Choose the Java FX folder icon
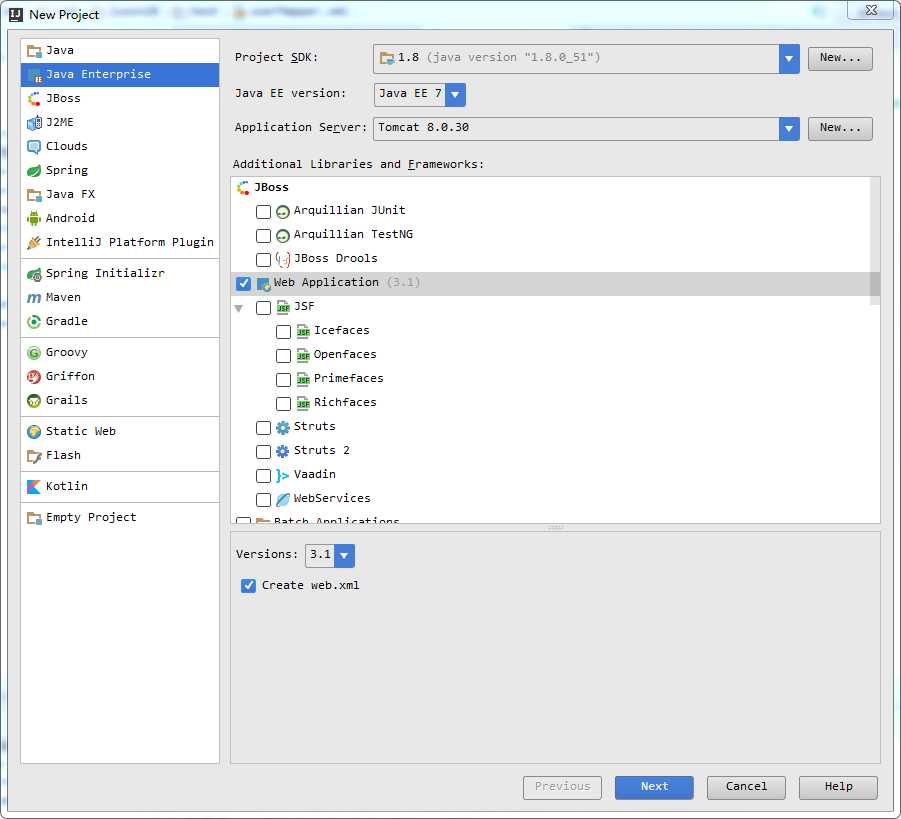Image resolution: width=901 pixels, height=819 pixels. coord(34,195)
